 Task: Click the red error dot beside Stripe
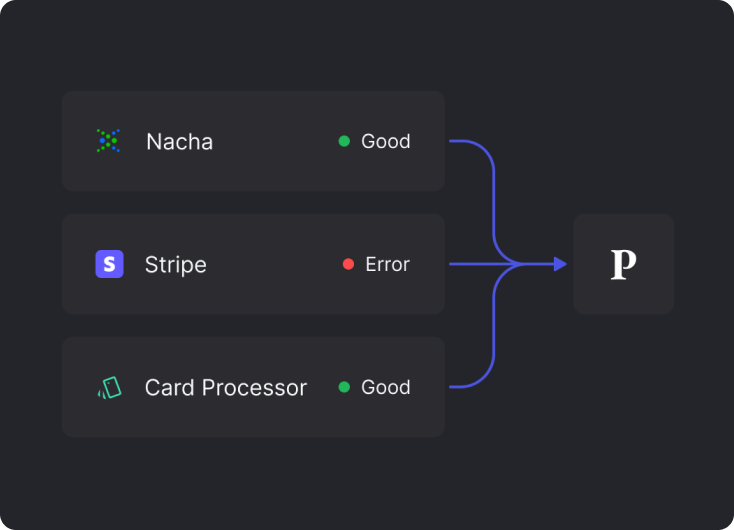pos(348,264)
